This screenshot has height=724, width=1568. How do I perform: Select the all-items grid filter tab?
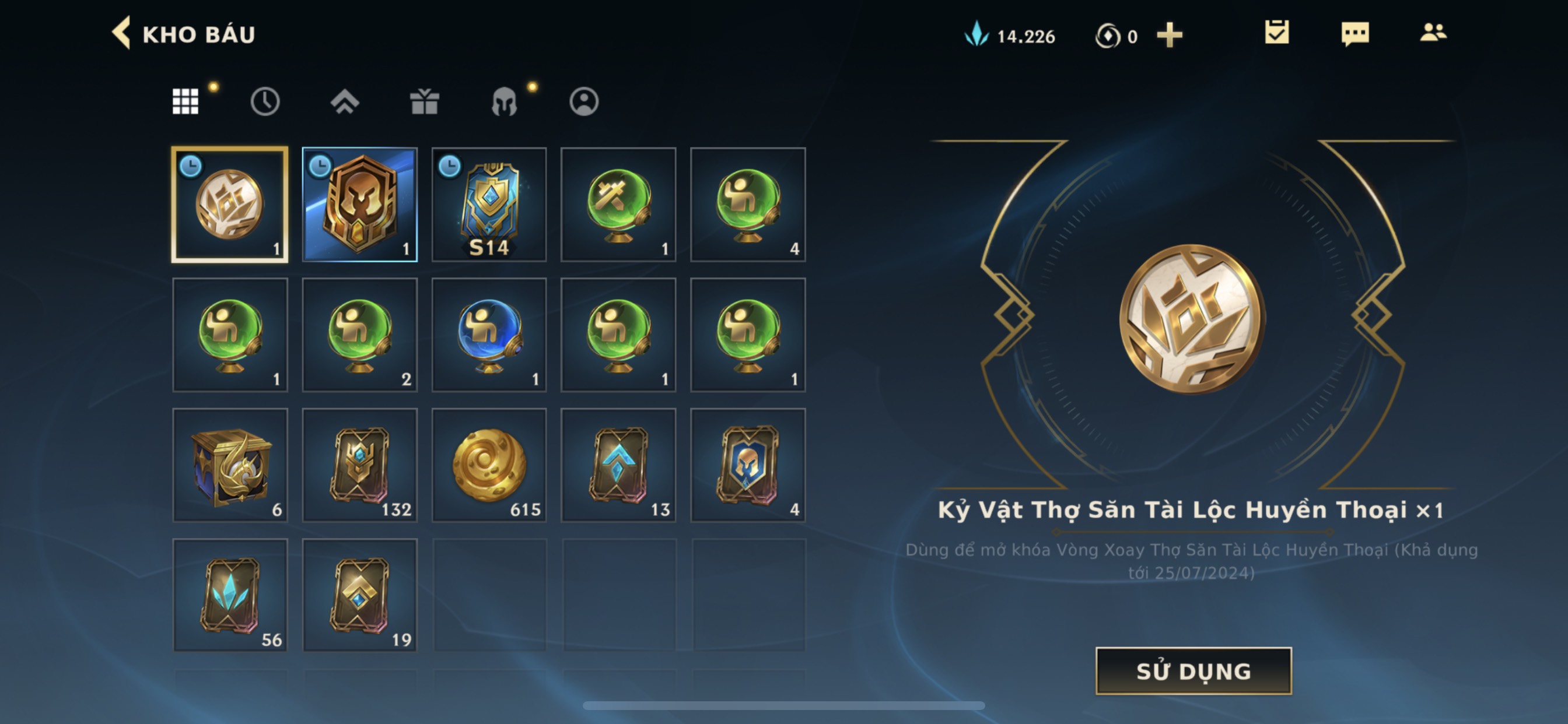point(185,101)
